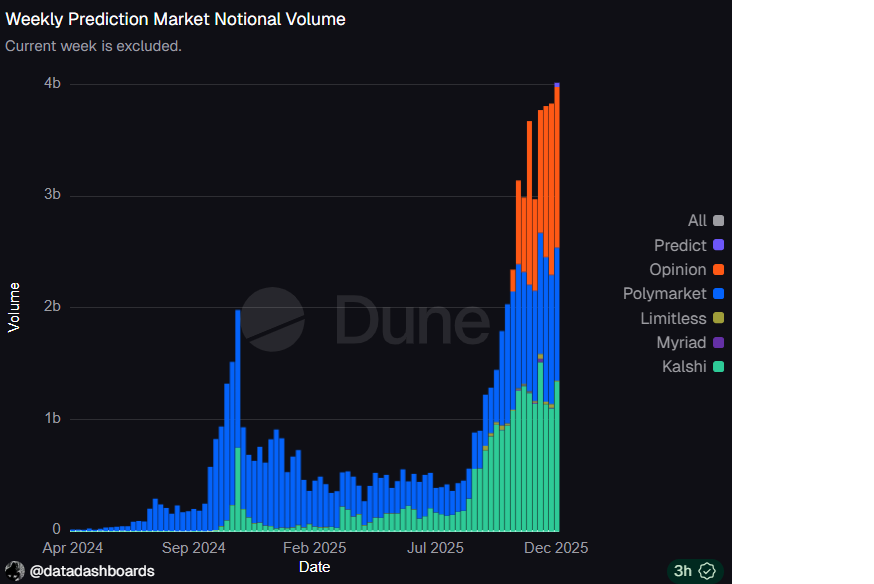The height and width of the screenshot is (584, 874).
Task: Click the Jul 2025 x-axis label
Action: point(435,548)
